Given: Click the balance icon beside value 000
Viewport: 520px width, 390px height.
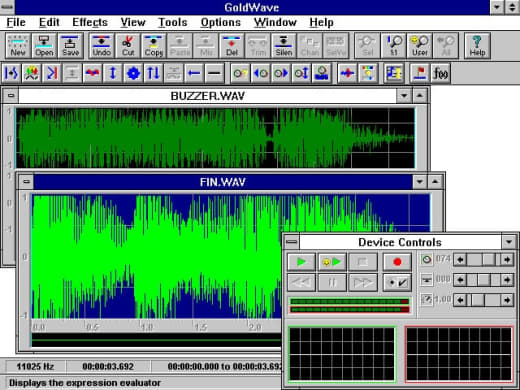Looking at the screenshot, I should tap(426, 279).
